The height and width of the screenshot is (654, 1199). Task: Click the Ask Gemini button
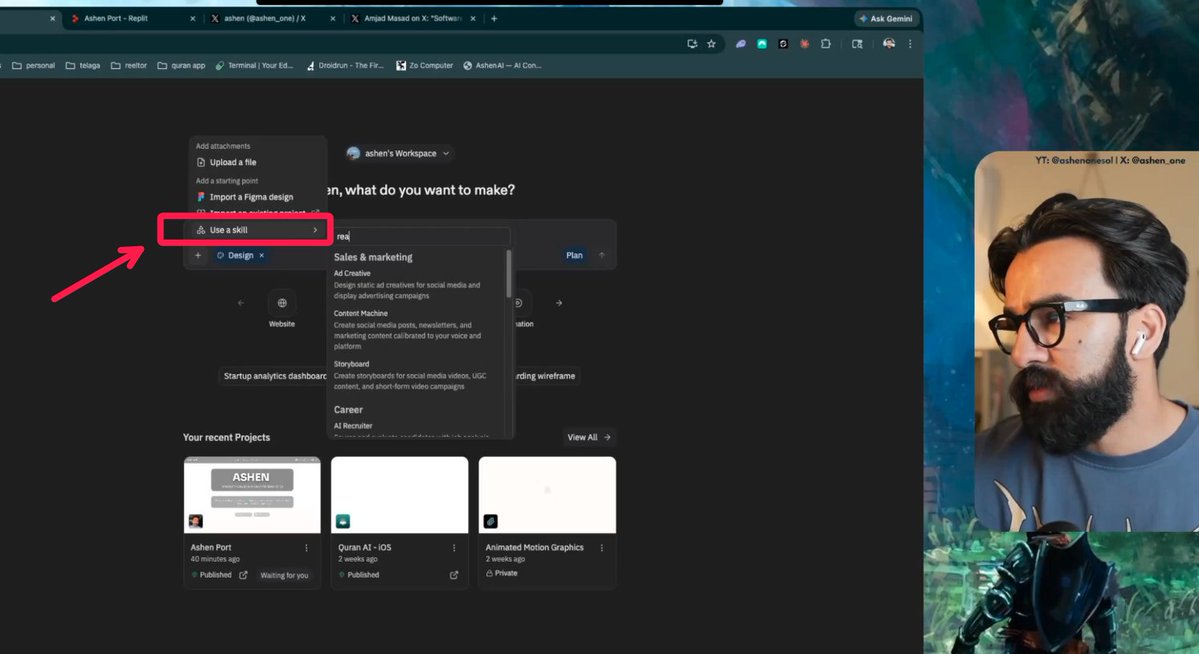pyautogui.click(x=887, y=18)
